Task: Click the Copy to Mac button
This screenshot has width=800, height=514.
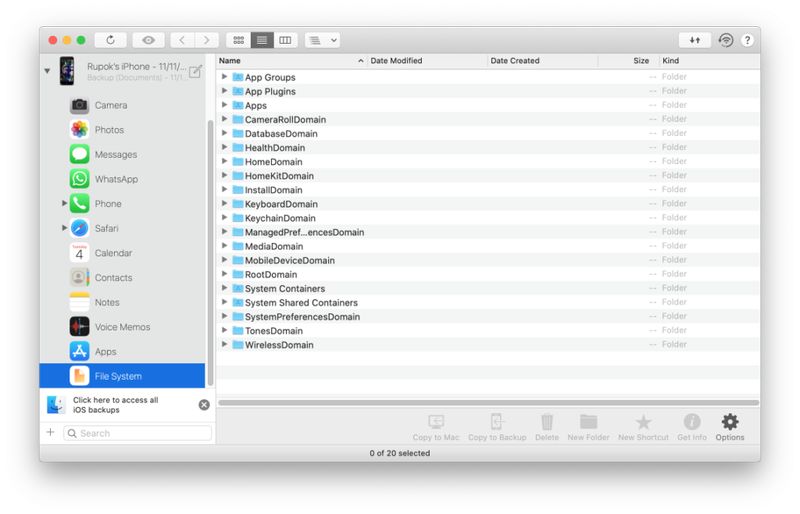Action: point(436,427)
